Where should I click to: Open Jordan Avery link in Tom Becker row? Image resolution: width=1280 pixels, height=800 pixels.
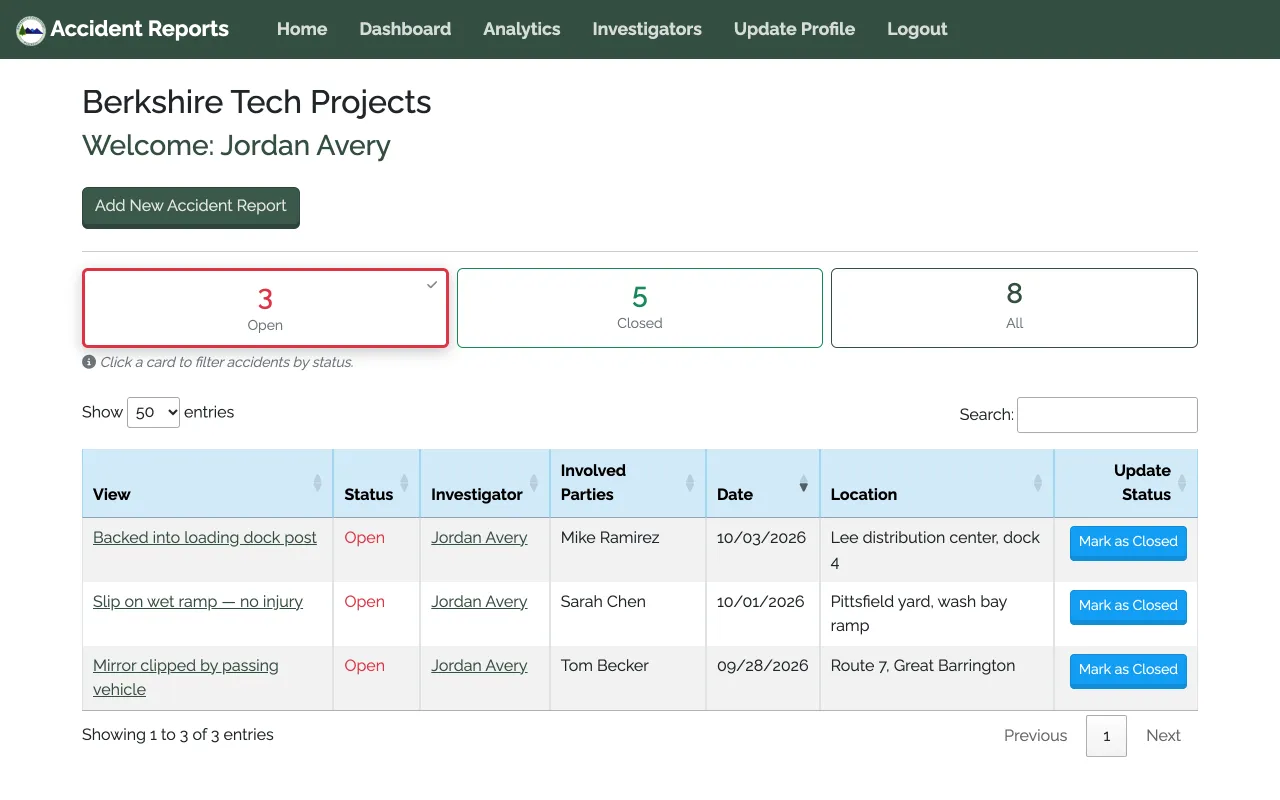[x=479, y=665]
